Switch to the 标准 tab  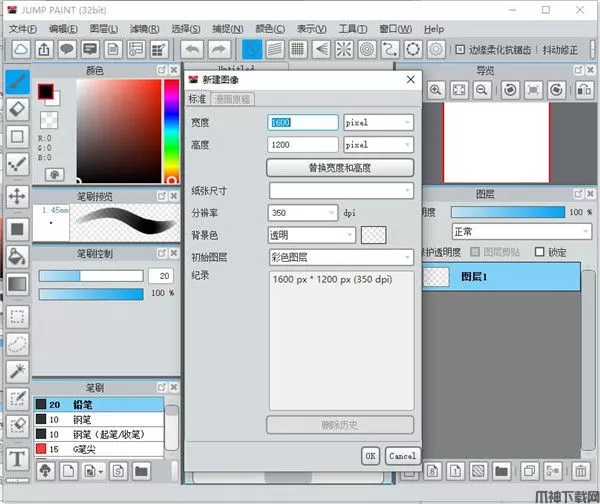197,99
